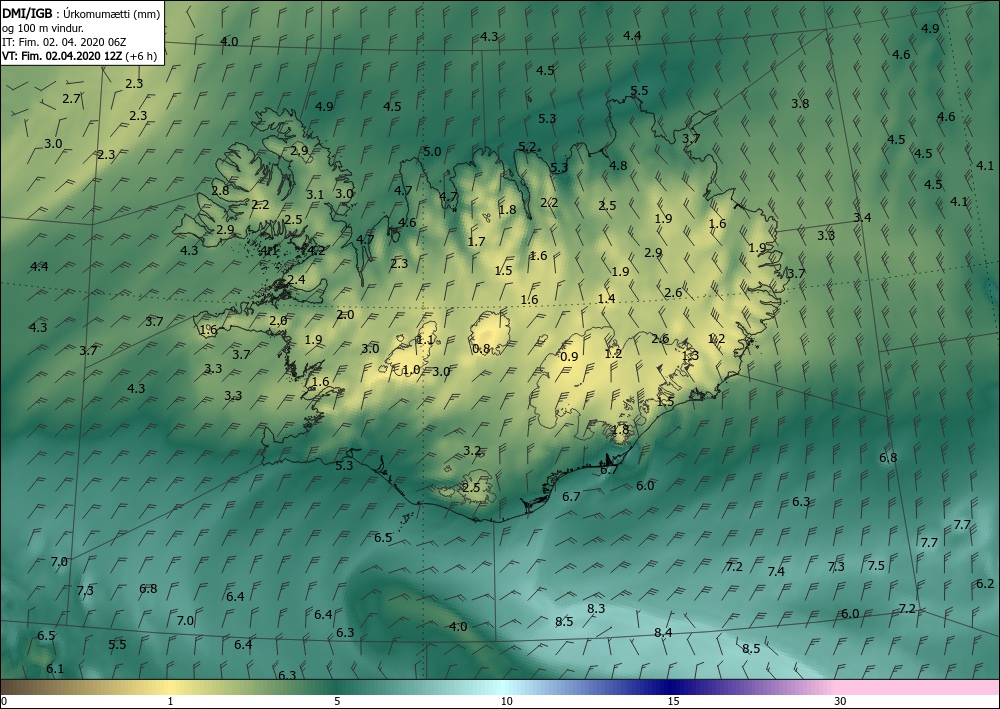Pick the 5.0 map value
The height and width of the screenshot is (709, 1000).
pos(432,152)
